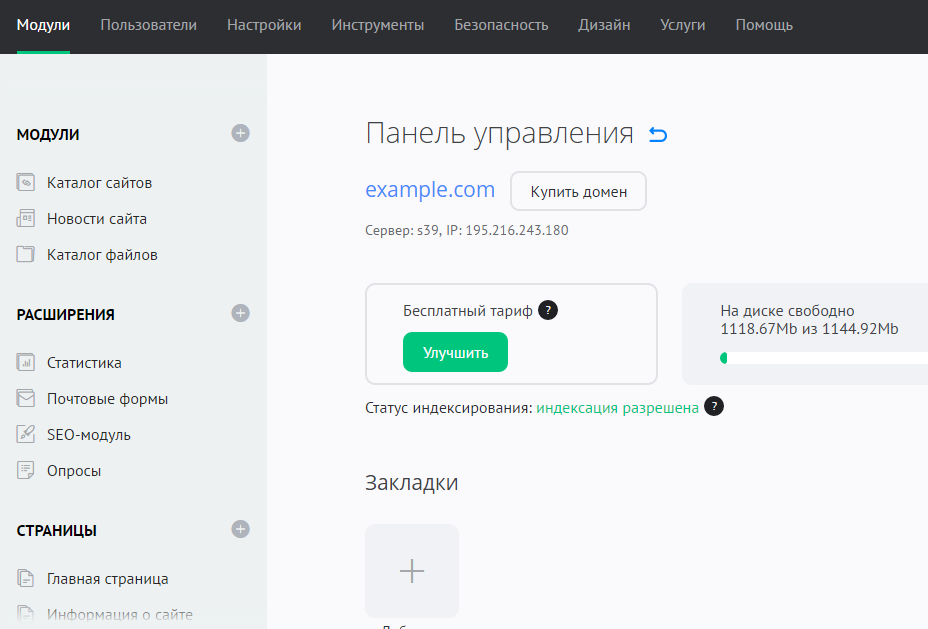Expand МОДУЛИ section with plus button

(240, 133)
